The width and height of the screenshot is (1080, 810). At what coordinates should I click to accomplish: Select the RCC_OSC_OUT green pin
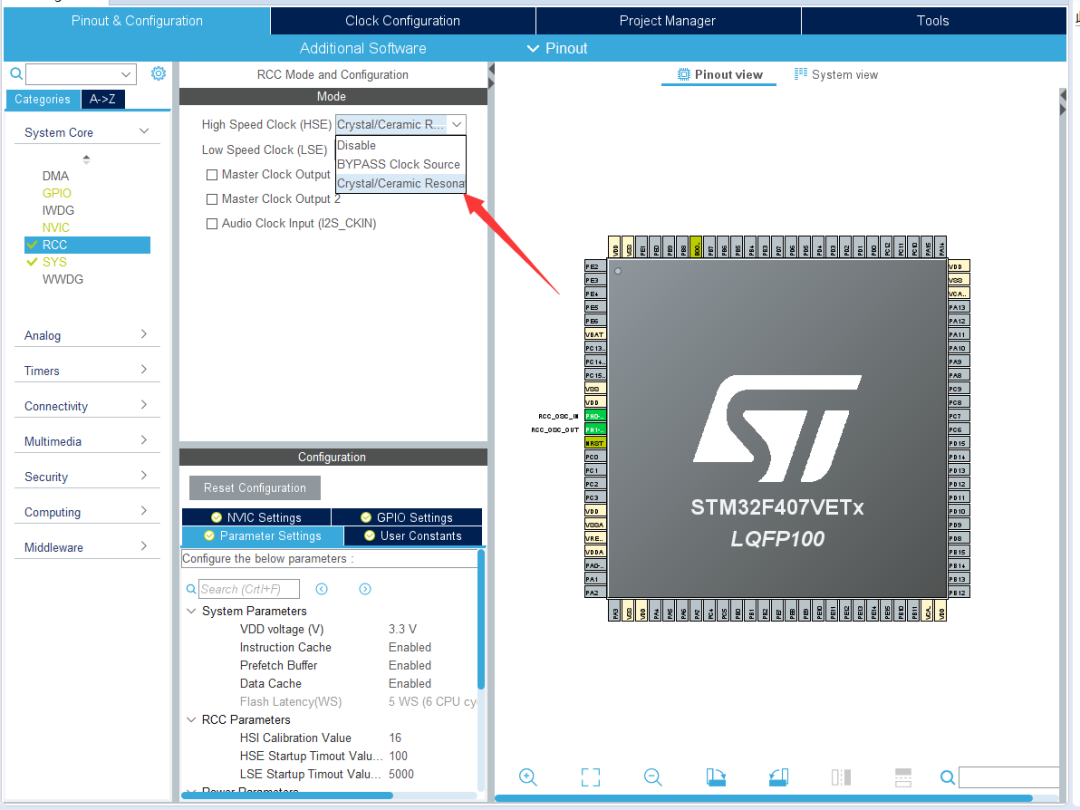(x=594, y=430)
